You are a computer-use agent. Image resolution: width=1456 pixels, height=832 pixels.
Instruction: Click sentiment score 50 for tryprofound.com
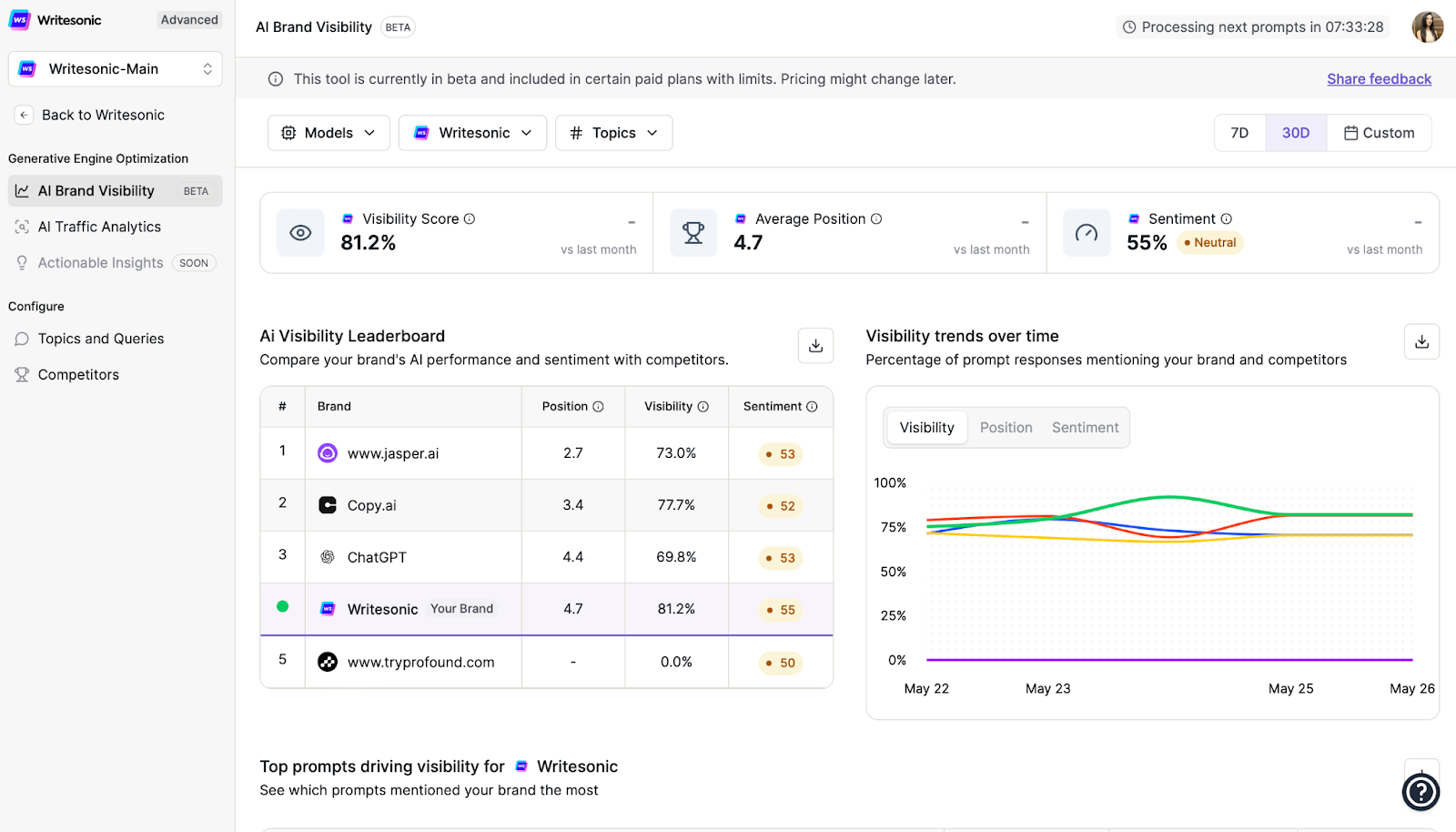click(781, 663)
